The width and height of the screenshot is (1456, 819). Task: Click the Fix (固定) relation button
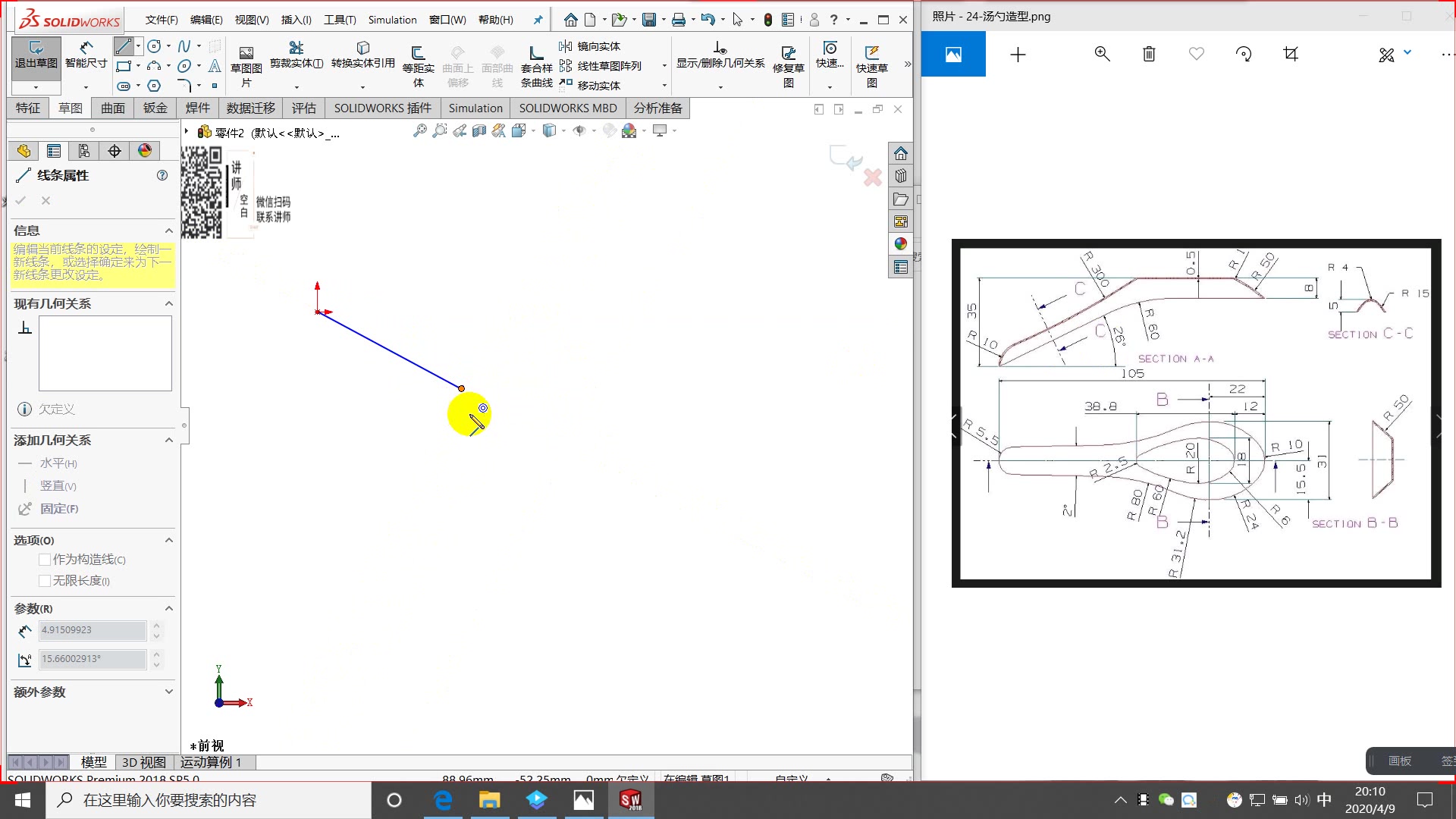pyautogui.click(x=58, y=509)
